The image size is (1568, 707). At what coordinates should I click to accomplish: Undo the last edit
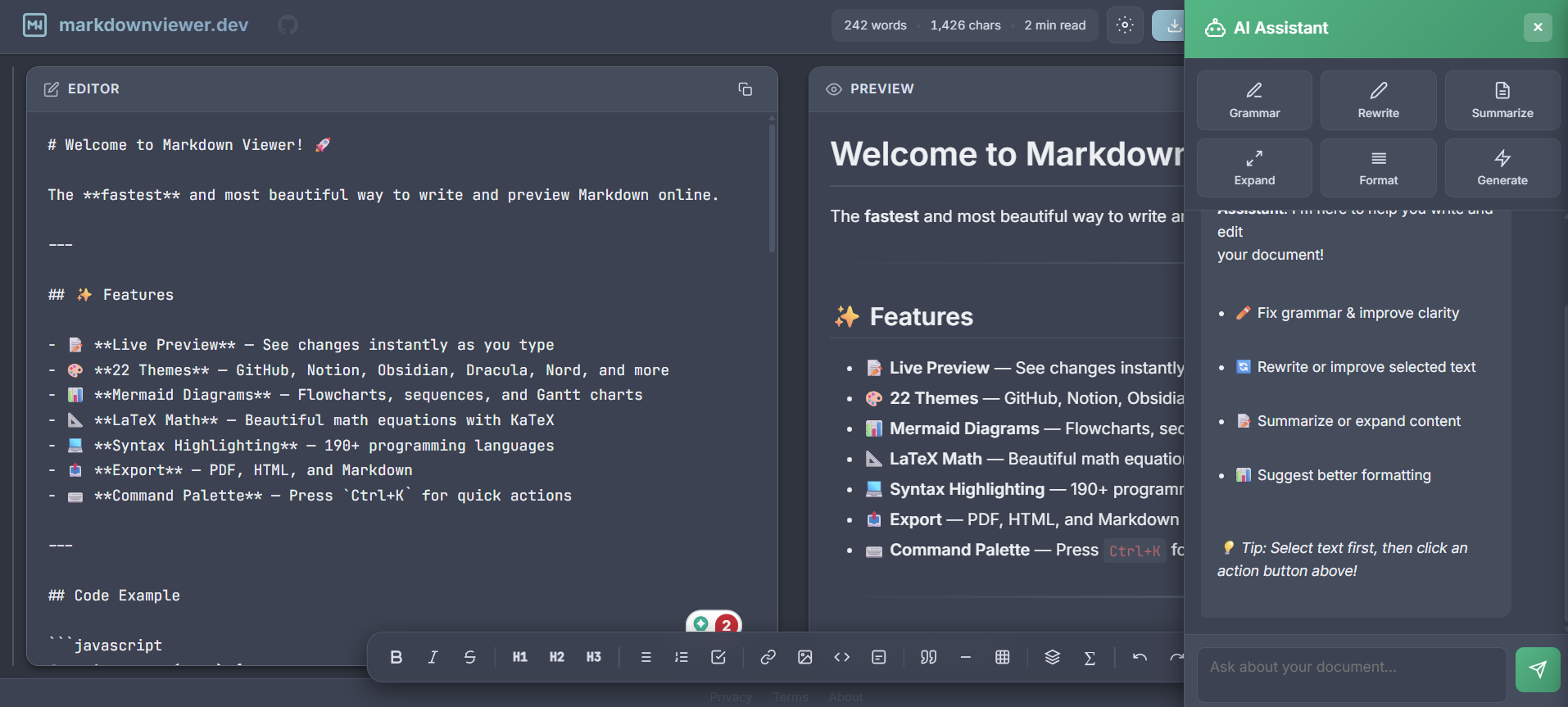pos(1140,657)
